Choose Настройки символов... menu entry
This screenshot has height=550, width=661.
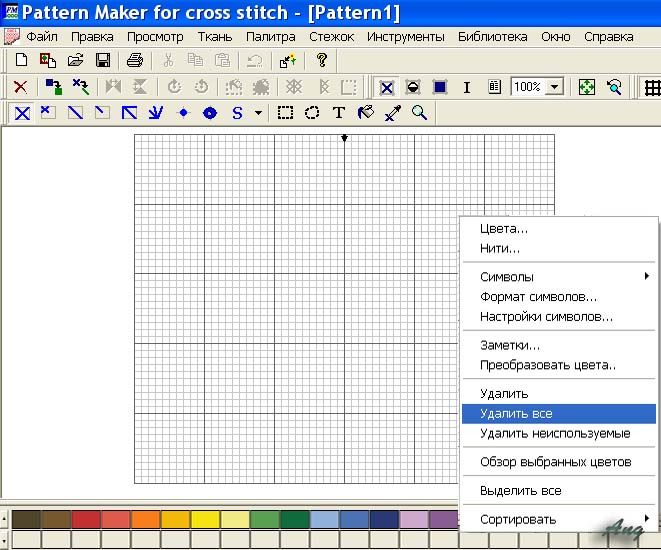click(559, 316)
